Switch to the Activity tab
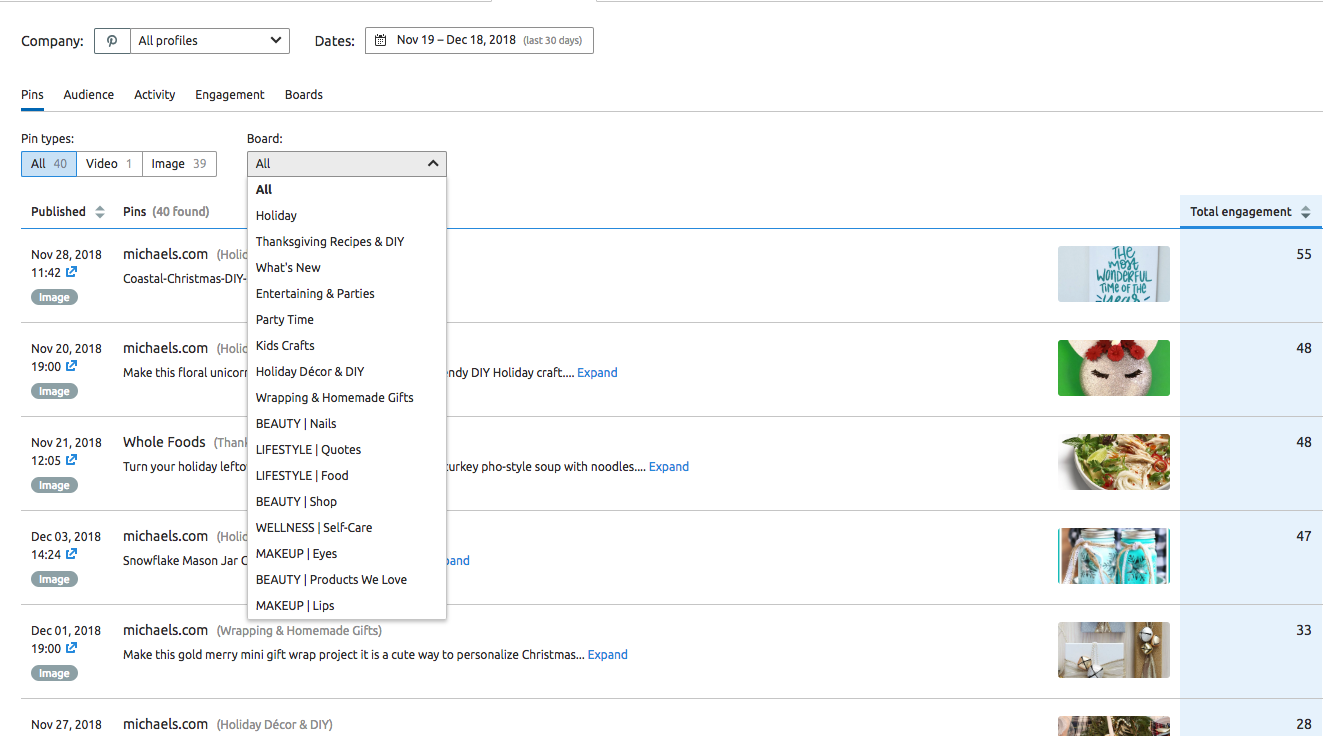This screenshot has width=1323, height=736. (155, 95)
